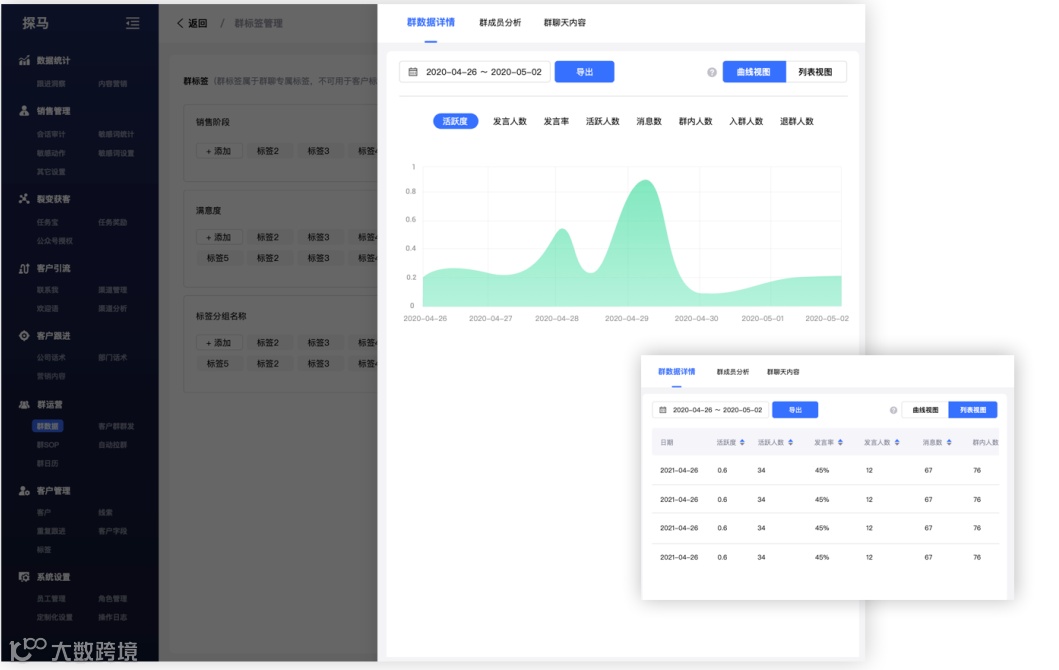The width and height of the screenshot is (1059, 670).
Task: Select the 群内人数 metric above chart
Action: click(696, 122)
